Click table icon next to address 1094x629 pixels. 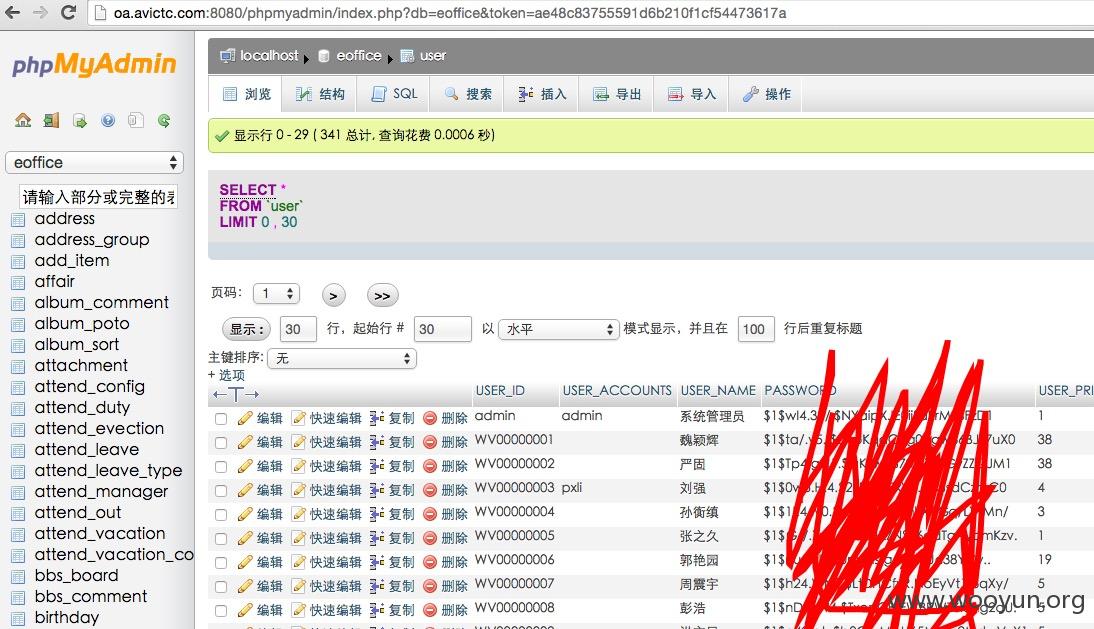click(x=18, y=220)
